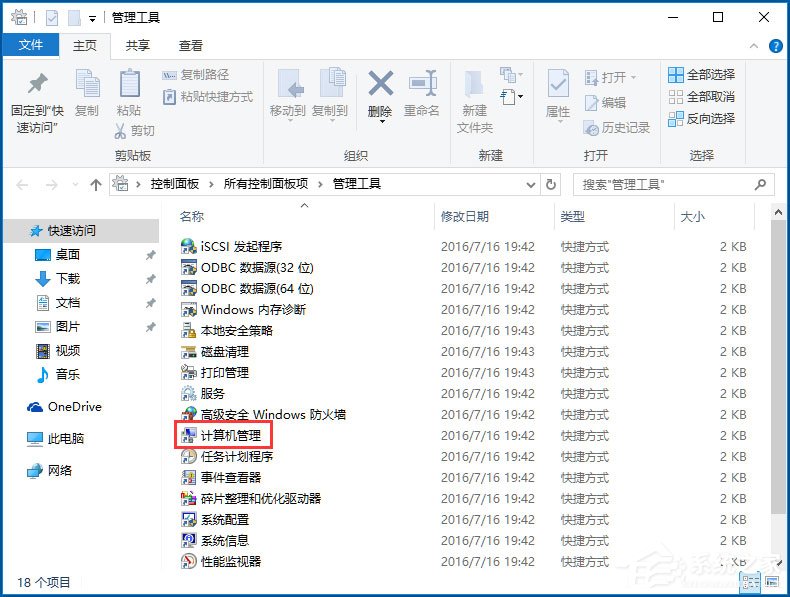Select the 系统配置 shortcut
Screen dimensions: 790x597
pyautogui.click(x=215, y=520)
